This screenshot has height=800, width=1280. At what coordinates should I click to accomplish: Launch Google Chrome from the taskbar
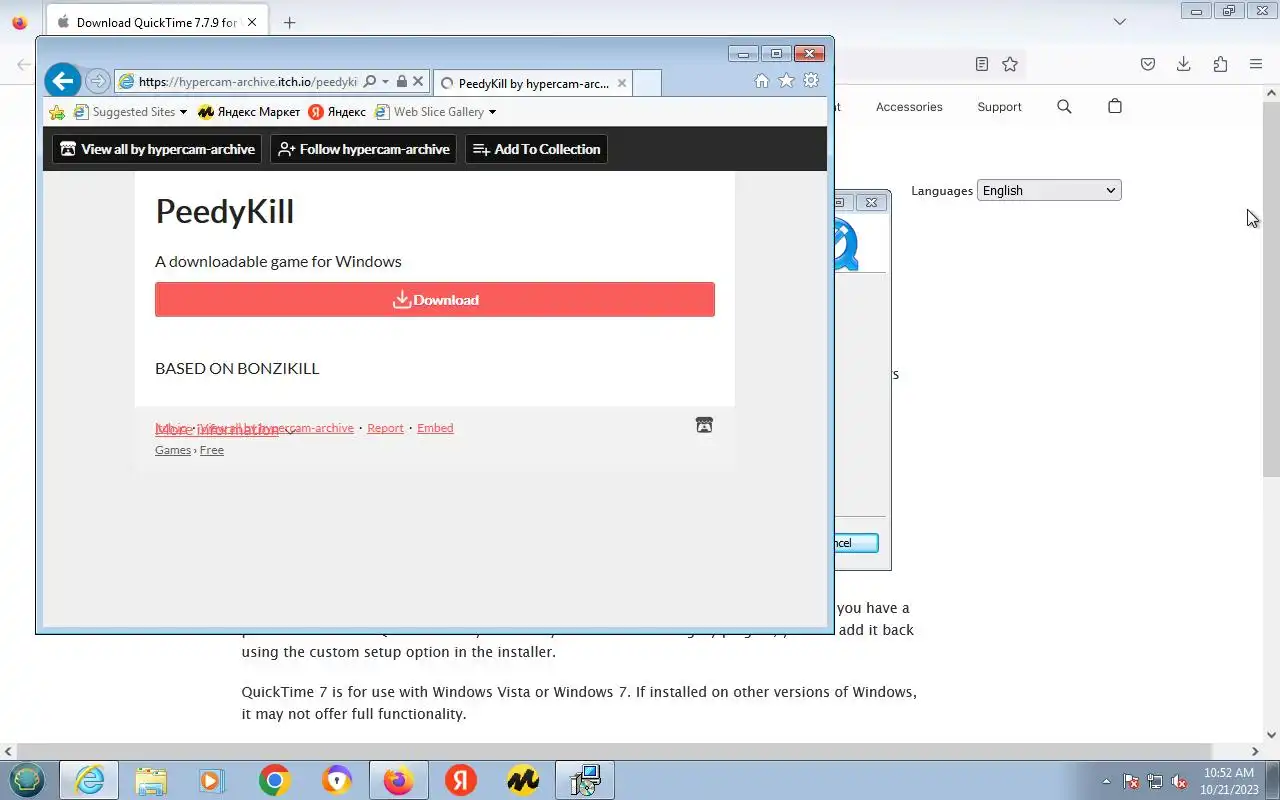click(x=275, y=780)
